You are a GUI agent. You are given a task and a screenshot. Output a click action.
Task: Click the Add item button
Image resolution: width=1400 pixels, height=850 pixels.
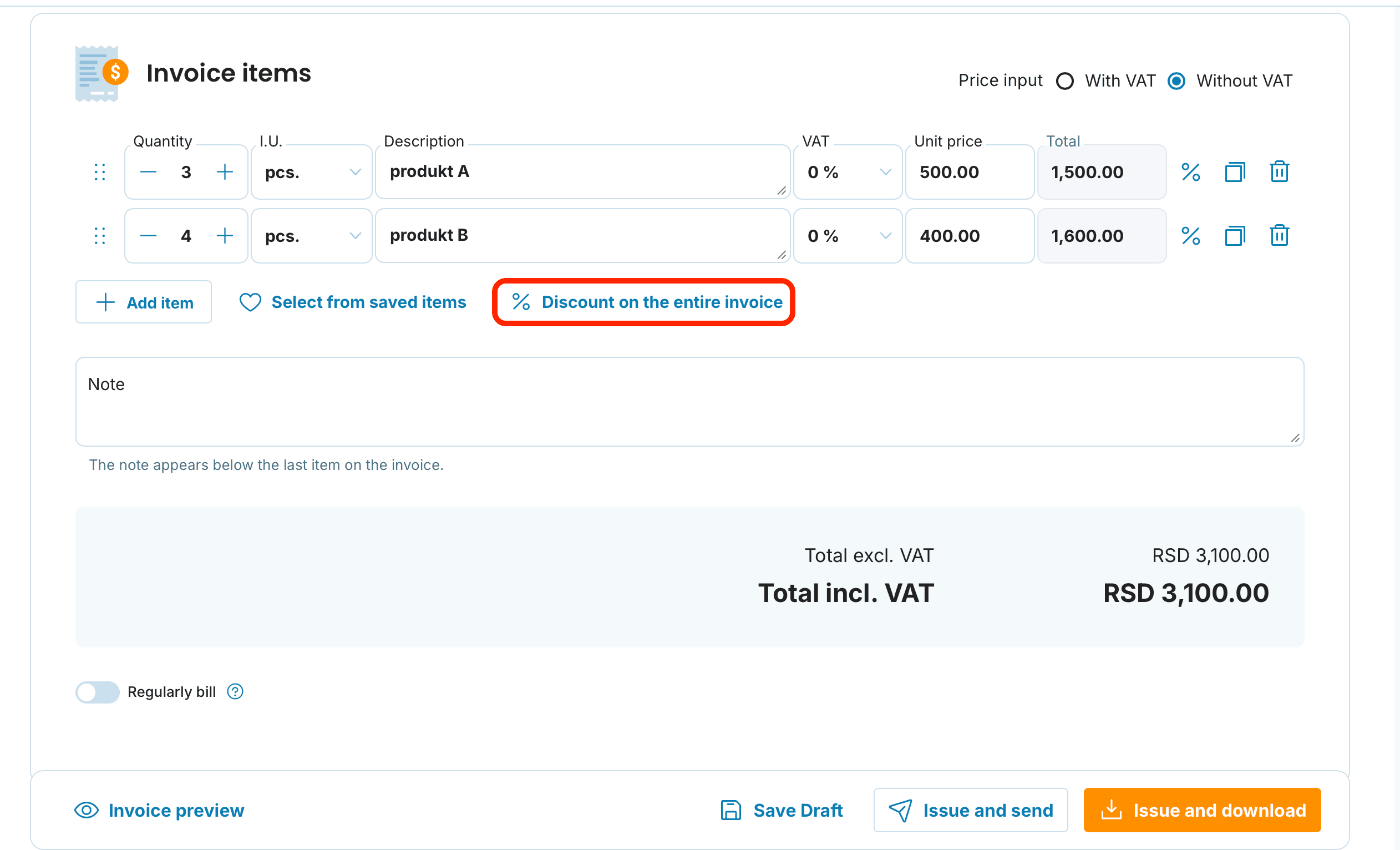point(144,302)
